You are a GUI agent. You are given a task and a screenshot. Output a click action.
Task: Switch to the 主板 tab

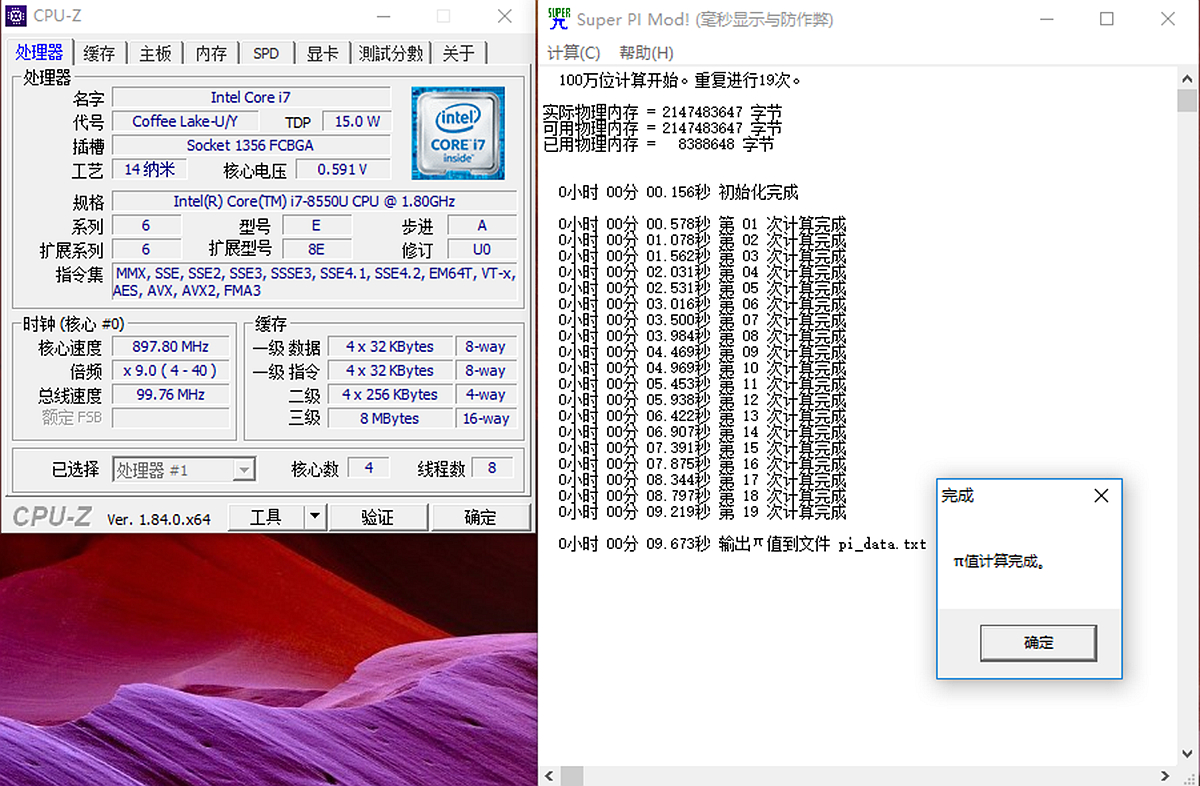(x=155, y=52)
